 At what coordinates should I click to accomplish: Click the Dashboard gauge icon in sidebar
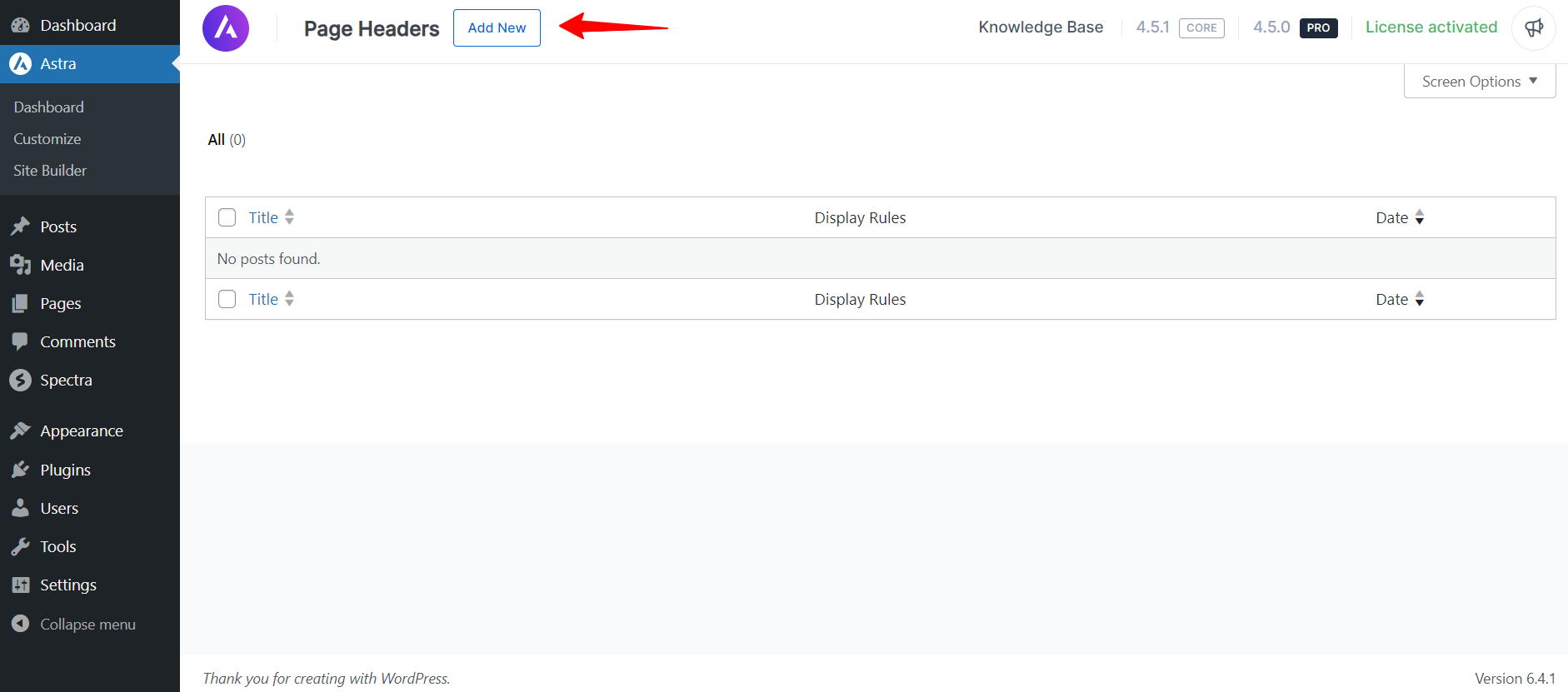point(20,25)
